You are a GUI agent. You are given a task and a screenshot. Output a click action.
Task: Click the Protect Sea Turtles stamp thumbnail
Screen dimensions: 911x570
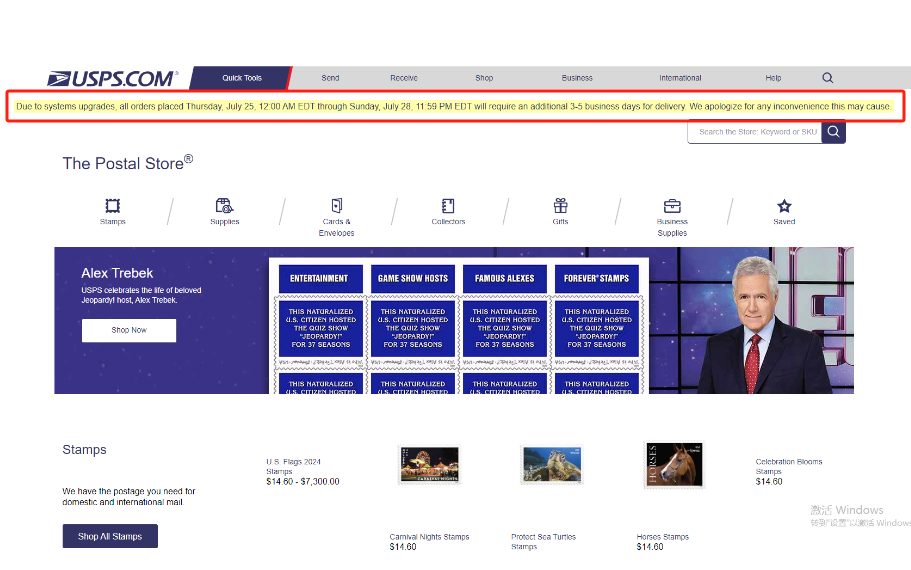(x=551, y=464)
